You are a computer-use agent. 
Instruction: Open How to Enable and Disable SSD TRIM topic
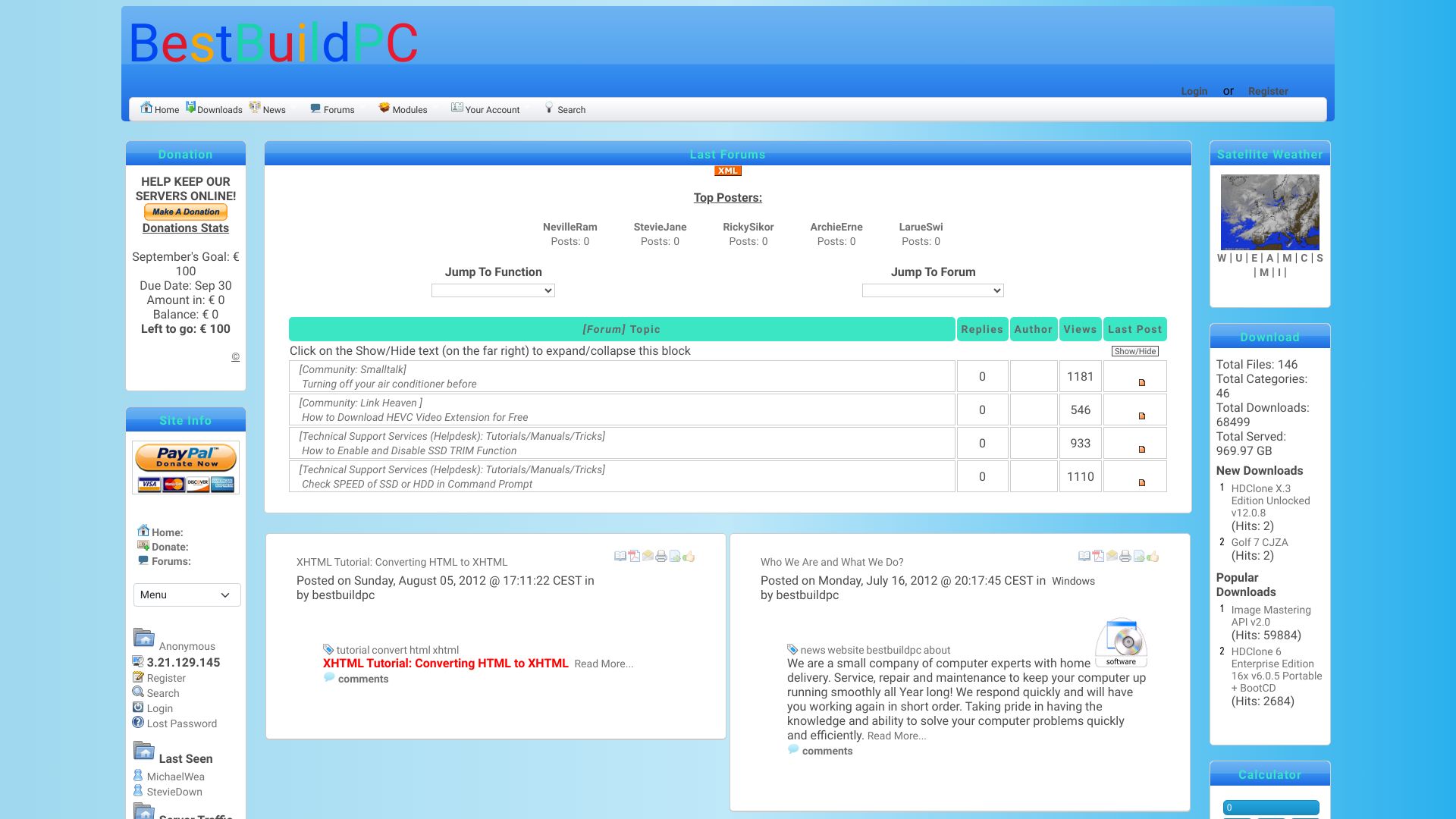[409, 450]
